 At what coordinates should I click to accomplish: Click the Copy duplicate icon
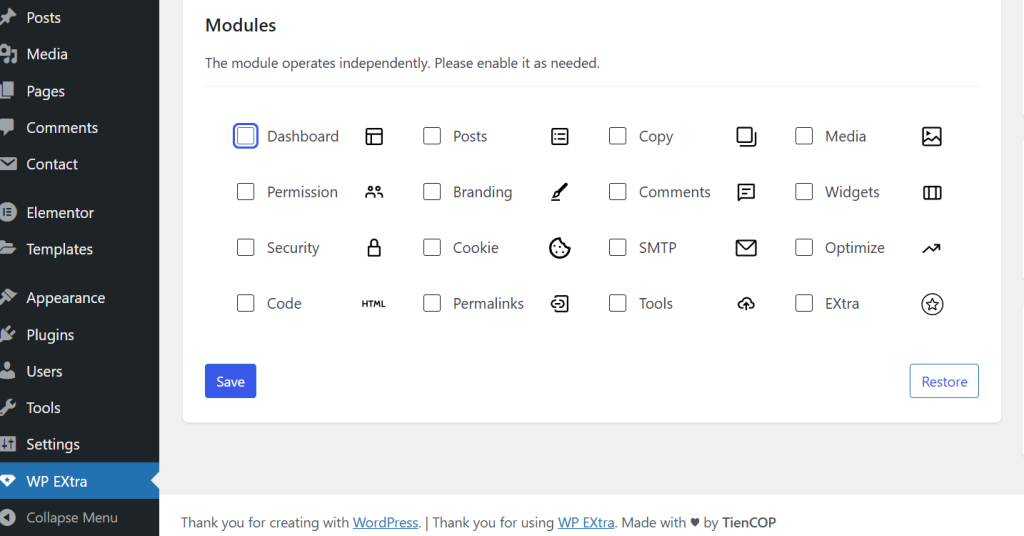746,136
